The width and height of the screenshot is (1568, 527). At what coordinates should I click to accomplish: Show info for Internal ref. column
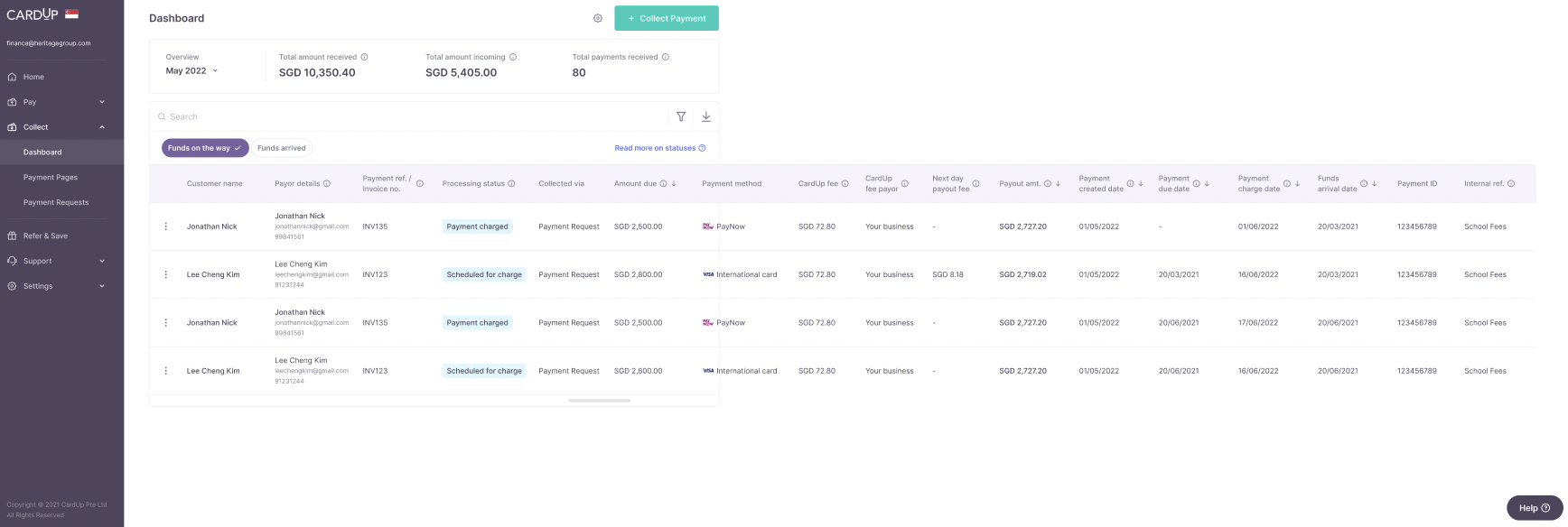point(1511,183)
